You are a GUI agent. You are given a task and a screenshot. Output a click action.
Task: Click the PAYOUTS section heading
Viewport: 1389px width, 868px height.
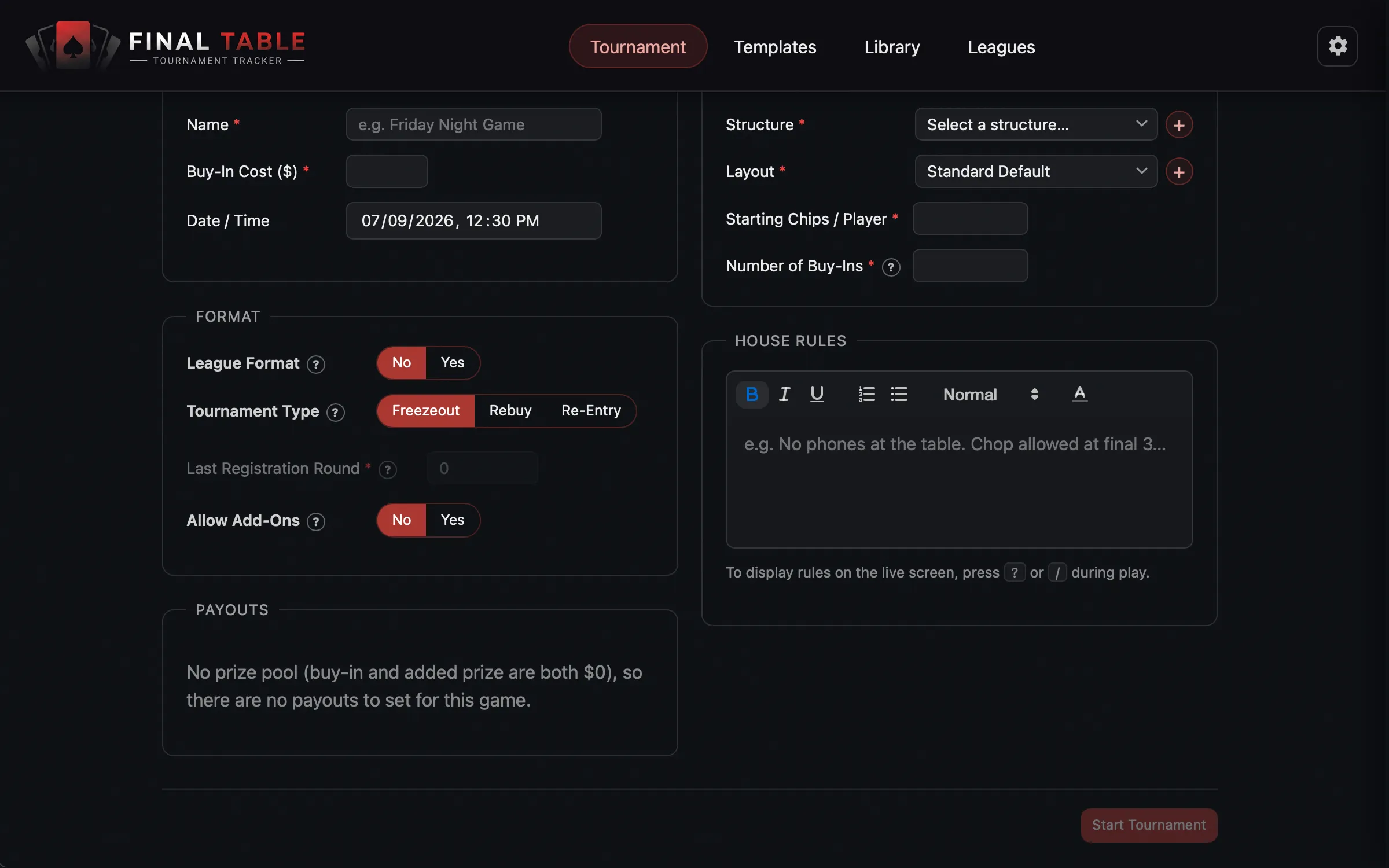tap(231, 610)
